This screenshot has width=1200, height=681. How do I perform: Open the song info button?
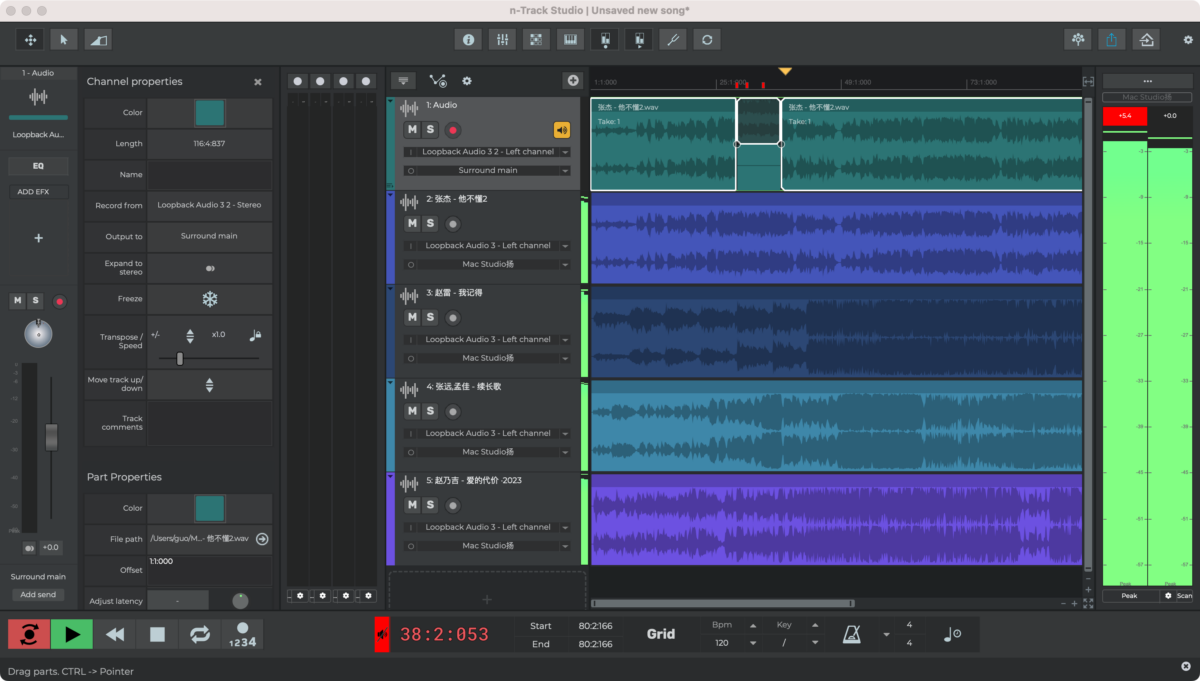coord(468,39)
